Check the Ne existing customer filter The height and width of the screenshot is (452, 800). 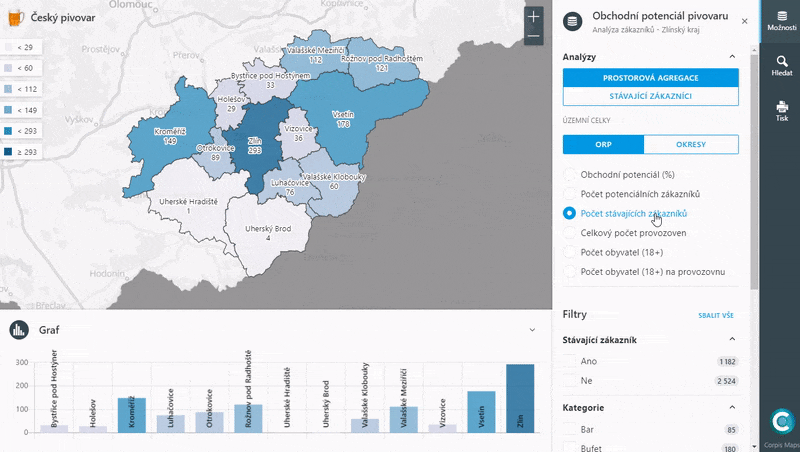[x=569, y=381]
